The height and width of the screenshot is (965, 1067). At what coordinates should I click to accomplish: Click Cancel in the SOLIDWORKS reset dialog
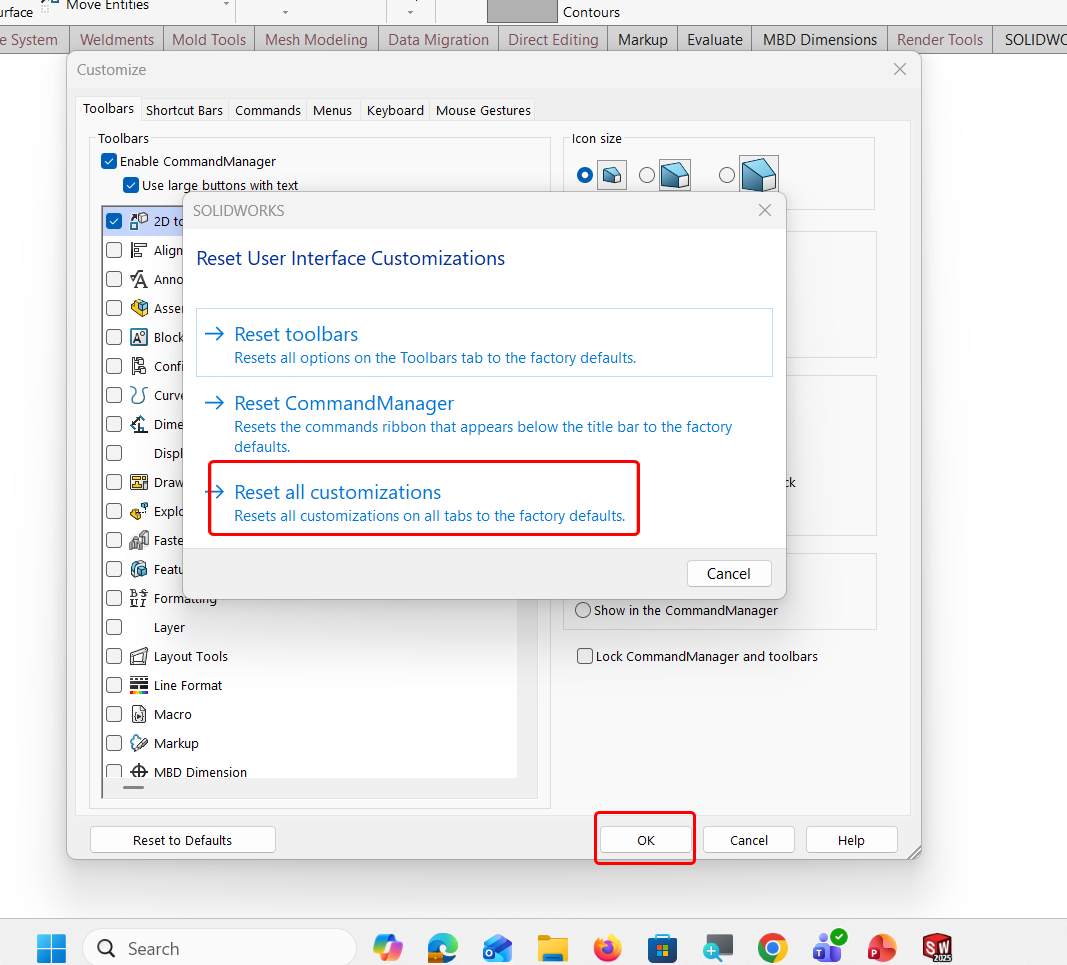(729, 574)
